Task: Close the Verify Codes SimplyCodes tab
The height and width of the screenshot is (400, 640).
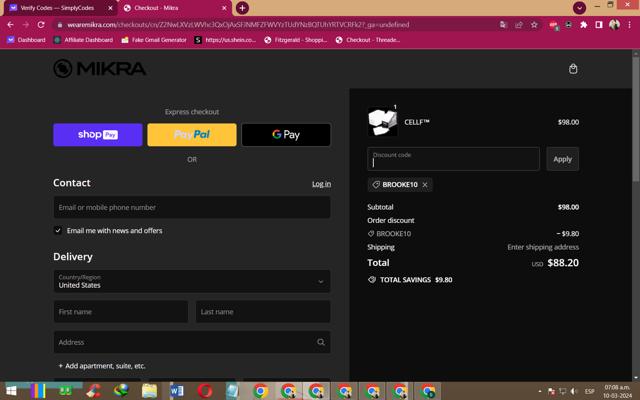Action: 110,8
